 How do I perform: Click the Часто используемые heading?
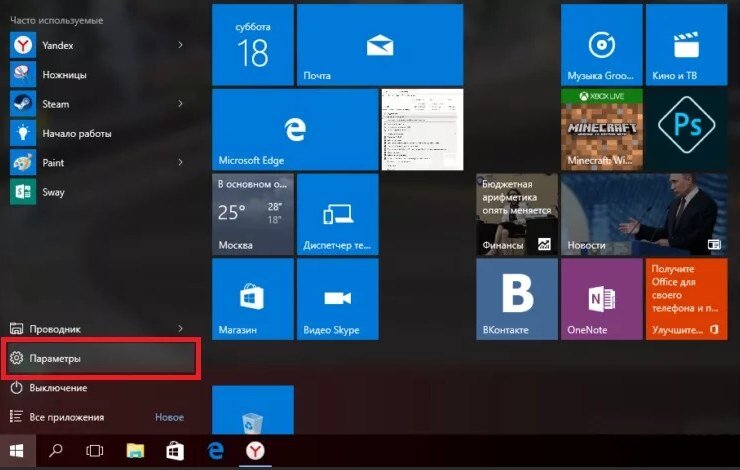point(57,20)
